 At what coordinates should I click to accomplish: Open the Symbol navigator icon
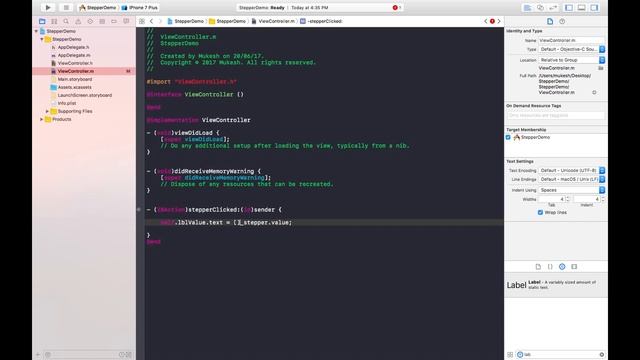[x=54, y=21]
